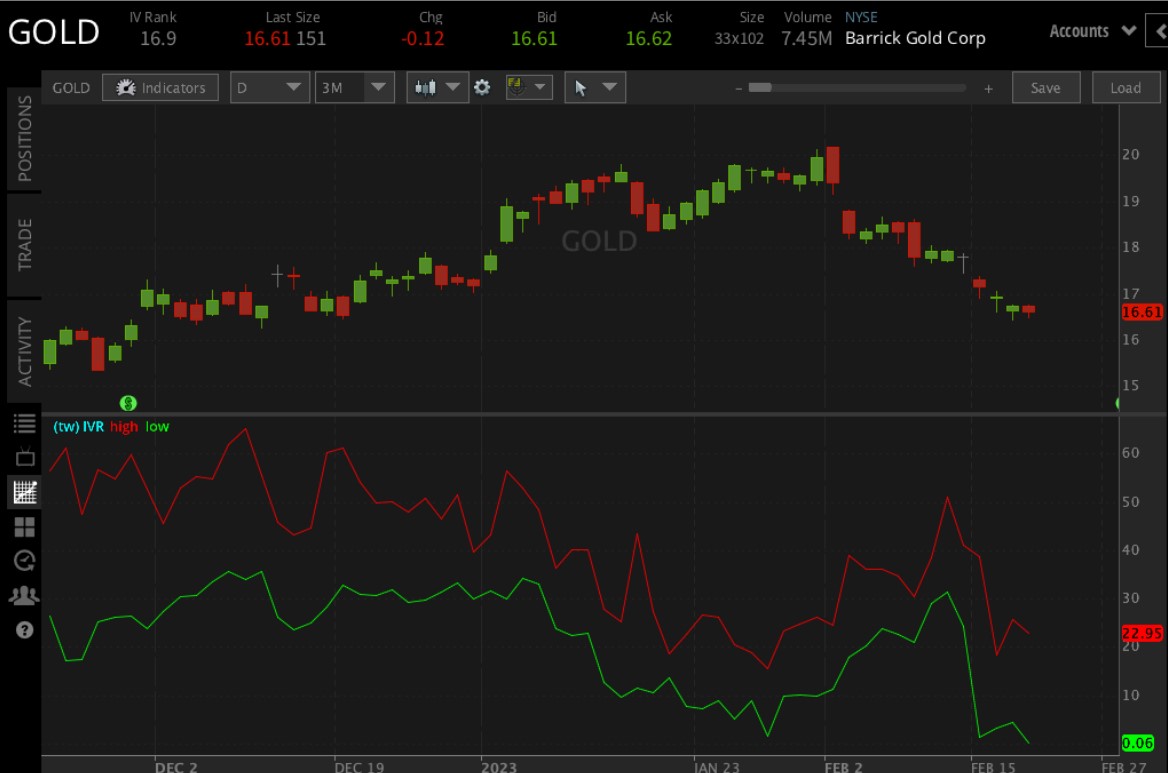Toggle the follow traders sidebar icon
Image resolution: width=1168 pixels, height=773 pixels.
(x=24, y=595)
